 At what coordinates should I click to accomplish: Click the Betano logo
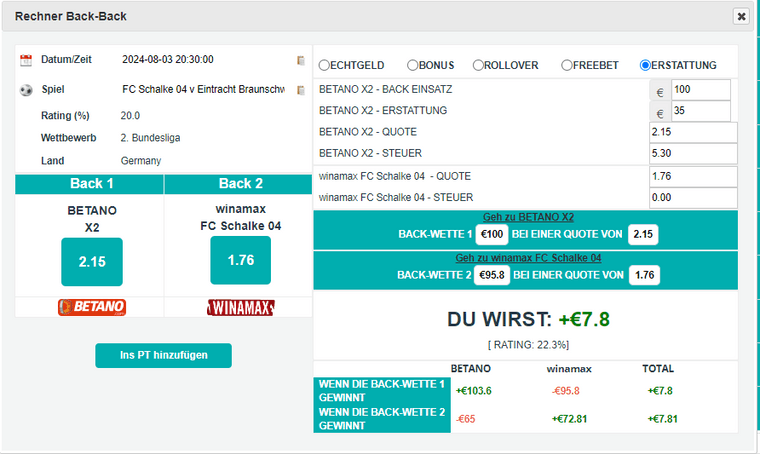[x=92, y=307]
